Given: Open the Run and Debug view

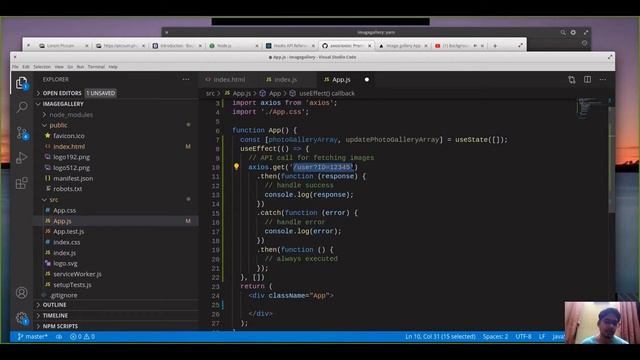Looking at the screenshot, I should click(22, 158).
